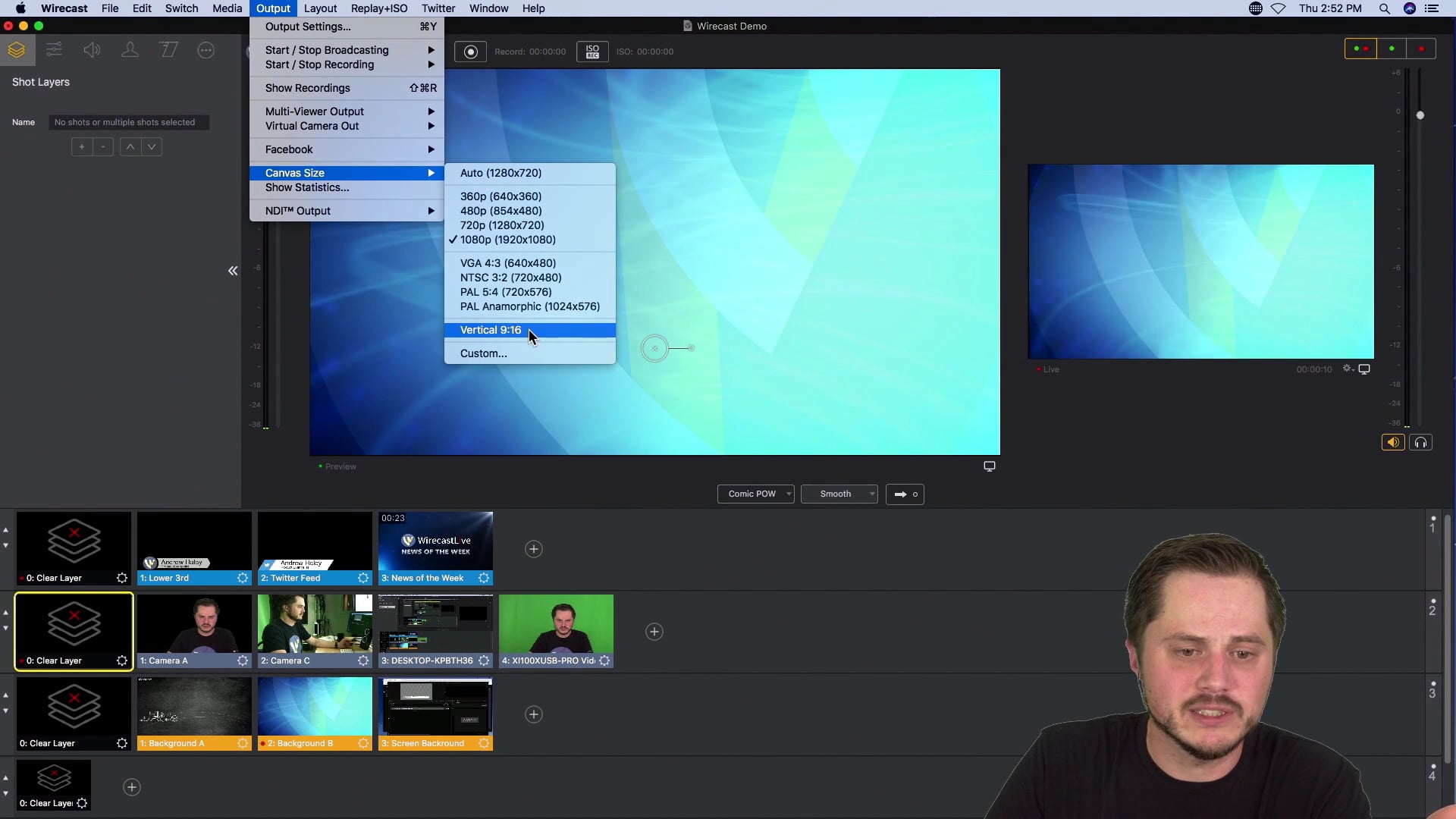Open the Window menu
The width and height of the screenshot is (1456, 819).
coord(488,8)
